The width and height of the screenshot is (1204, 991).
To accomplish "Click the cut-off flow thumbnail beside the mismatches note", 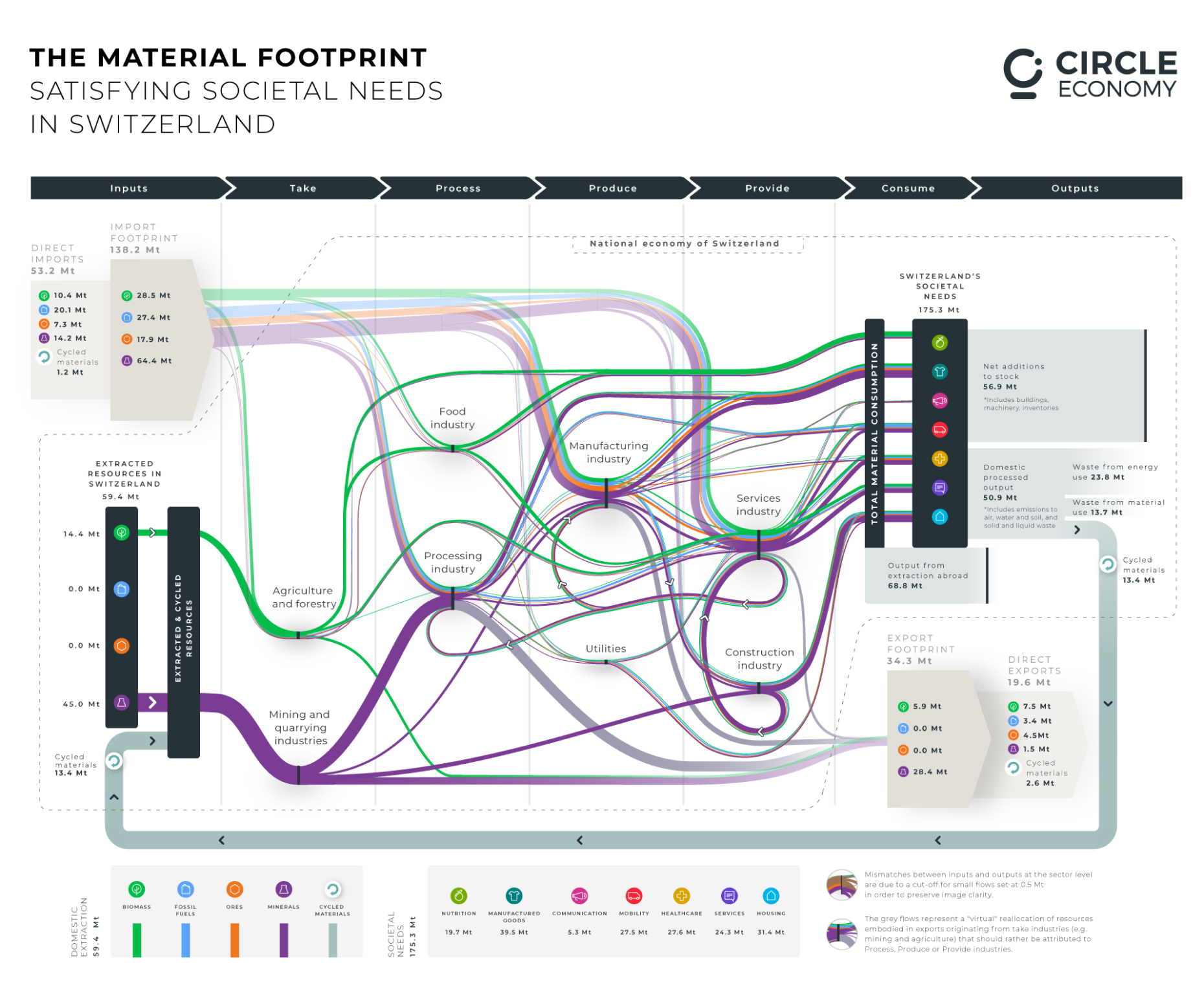I will click(x=842, y=885).
